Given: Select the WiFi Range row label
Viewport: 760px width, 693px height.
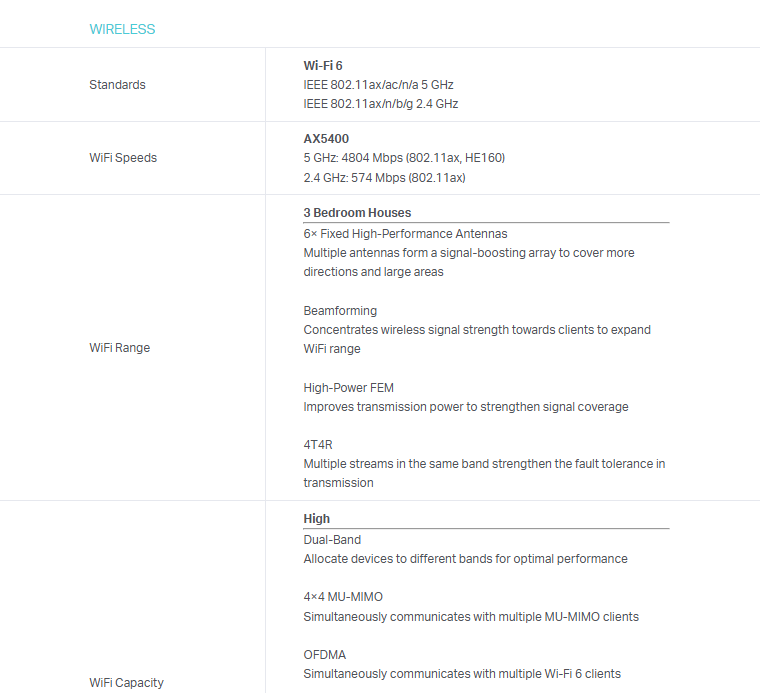Looking at the screenshot, I should (119, 348).
